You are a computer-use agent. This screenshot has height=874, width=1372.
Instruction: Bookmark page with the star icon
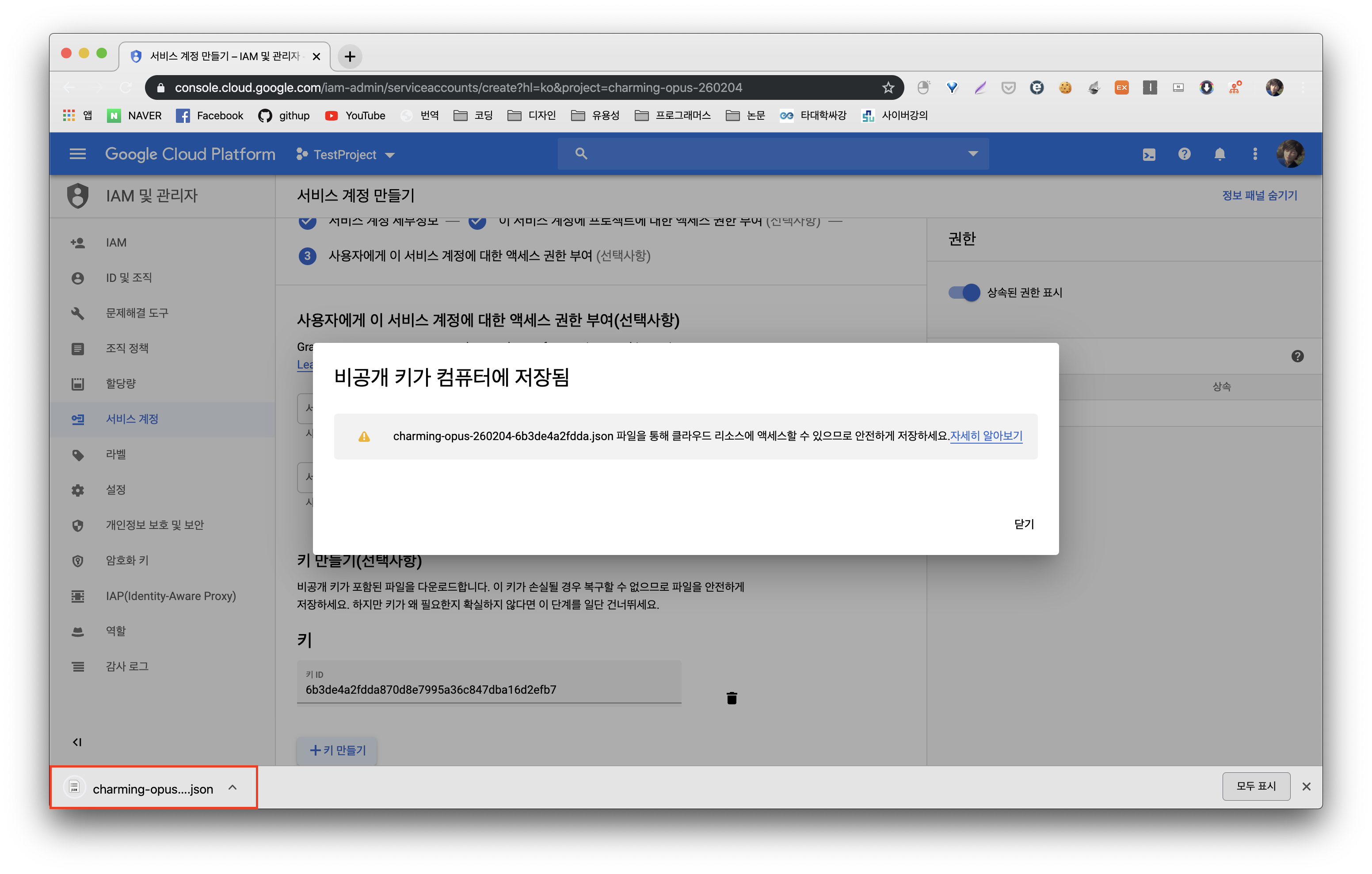coord(888,88)
